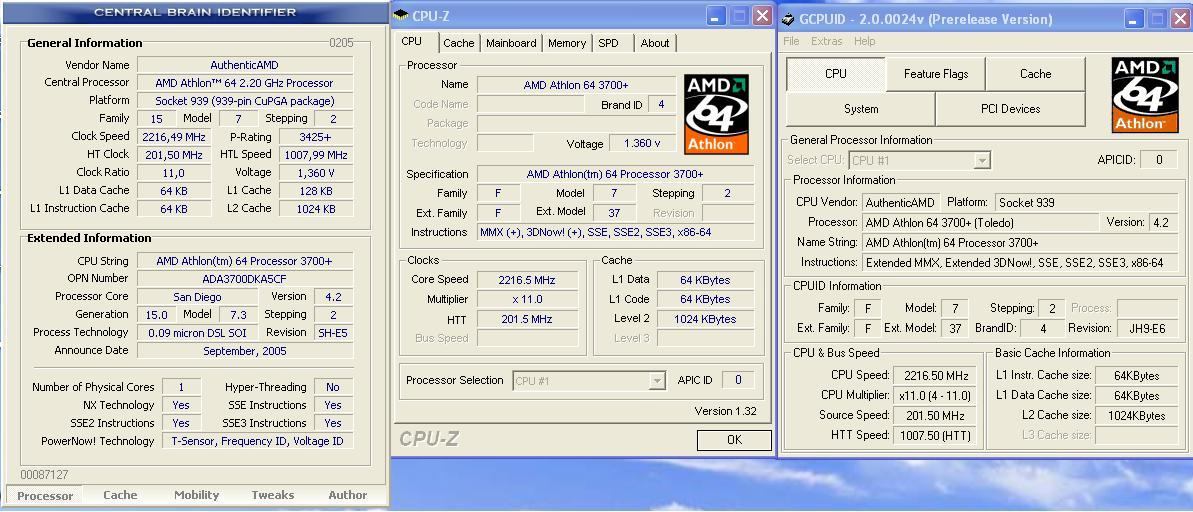This screenshot has width=1193, height=512.
Task: Click OK button in CPU-Z
Action: point(734,440)
